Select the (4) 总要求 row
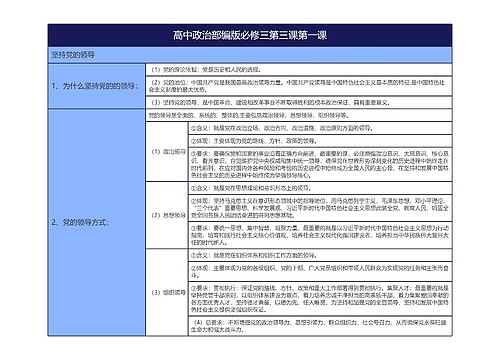Viewport: 500px width, 360px height. (320, 326)
